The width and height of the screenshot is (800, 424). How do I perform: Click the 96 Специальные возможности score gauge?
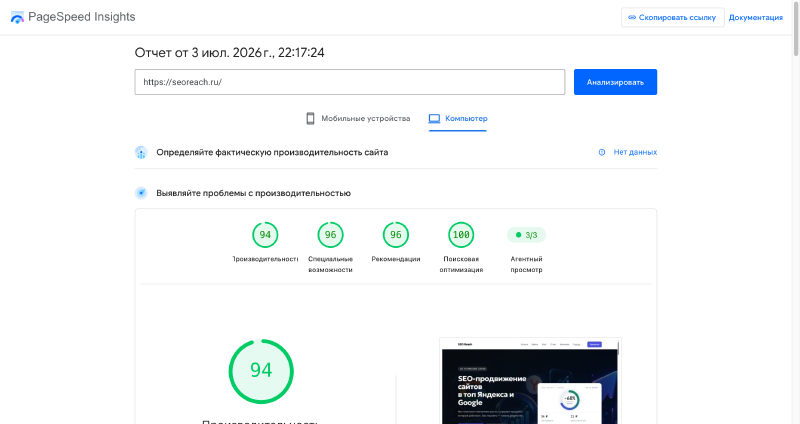331,235
